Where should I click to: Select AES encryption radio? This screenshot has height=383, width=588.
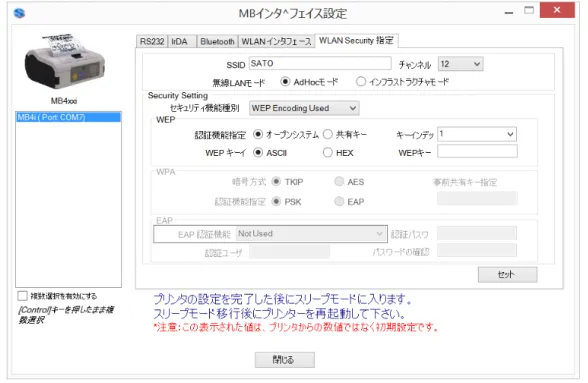339,182
